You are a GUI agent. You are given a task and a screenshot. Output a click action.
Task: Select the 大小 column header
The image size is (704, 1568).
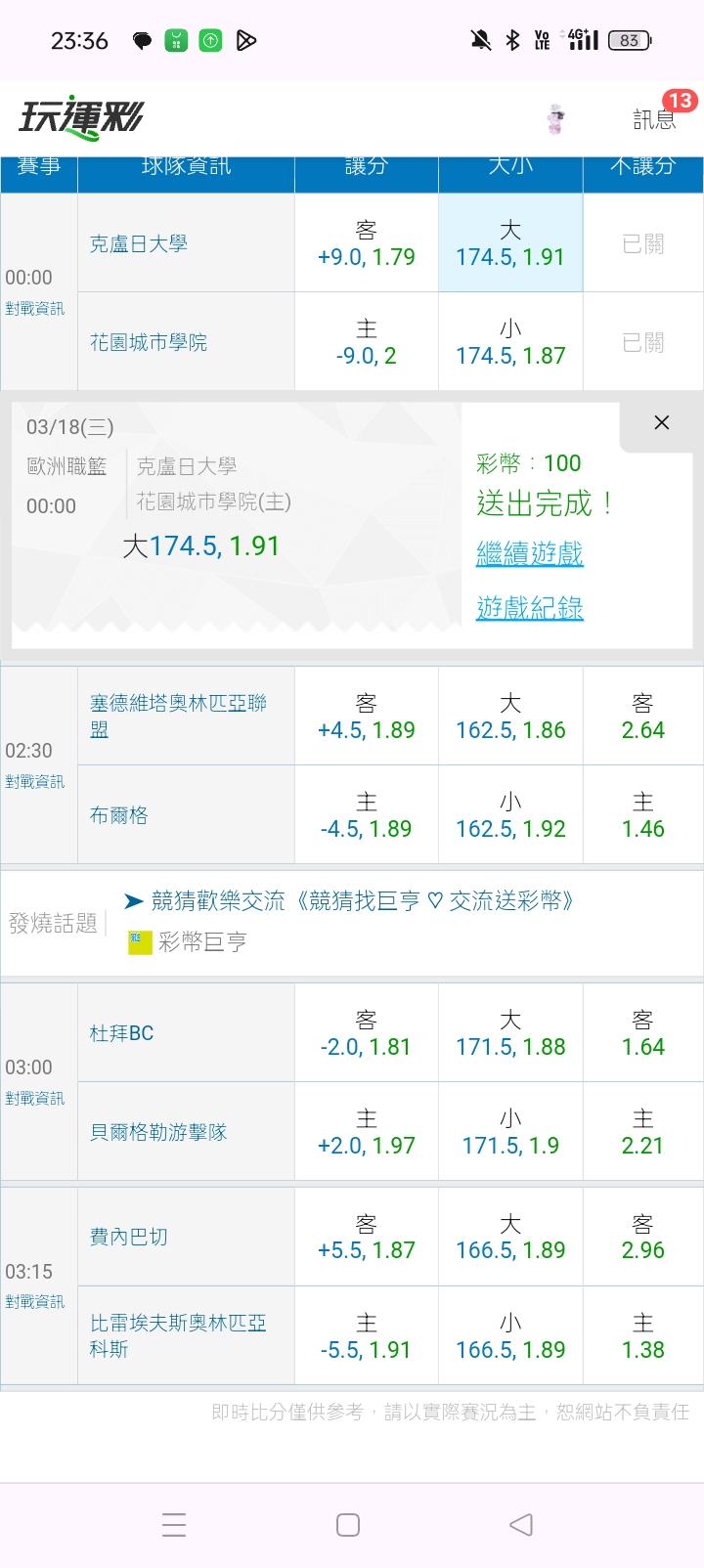click(x=510, y=166)
